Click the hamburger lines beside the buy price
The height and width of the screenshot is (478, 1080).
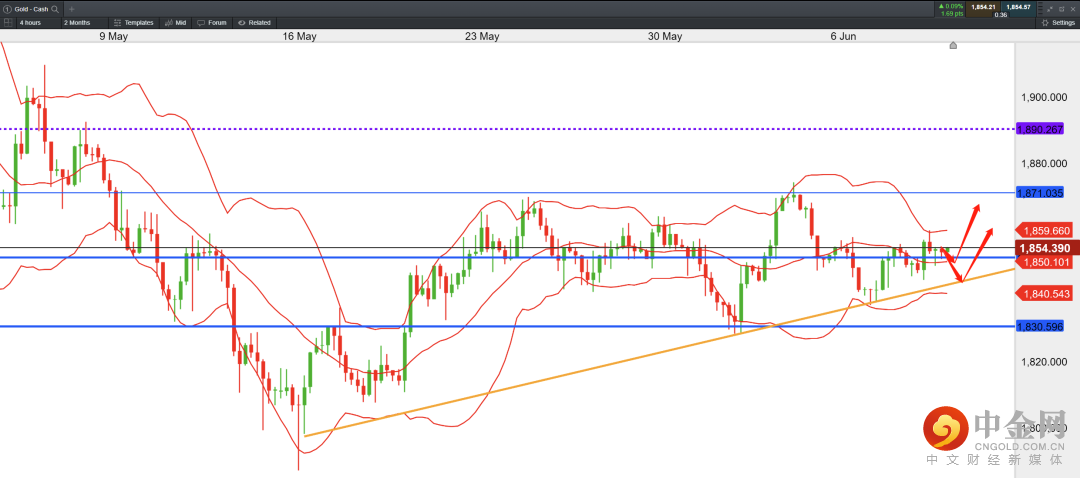tap(1040, 9)
